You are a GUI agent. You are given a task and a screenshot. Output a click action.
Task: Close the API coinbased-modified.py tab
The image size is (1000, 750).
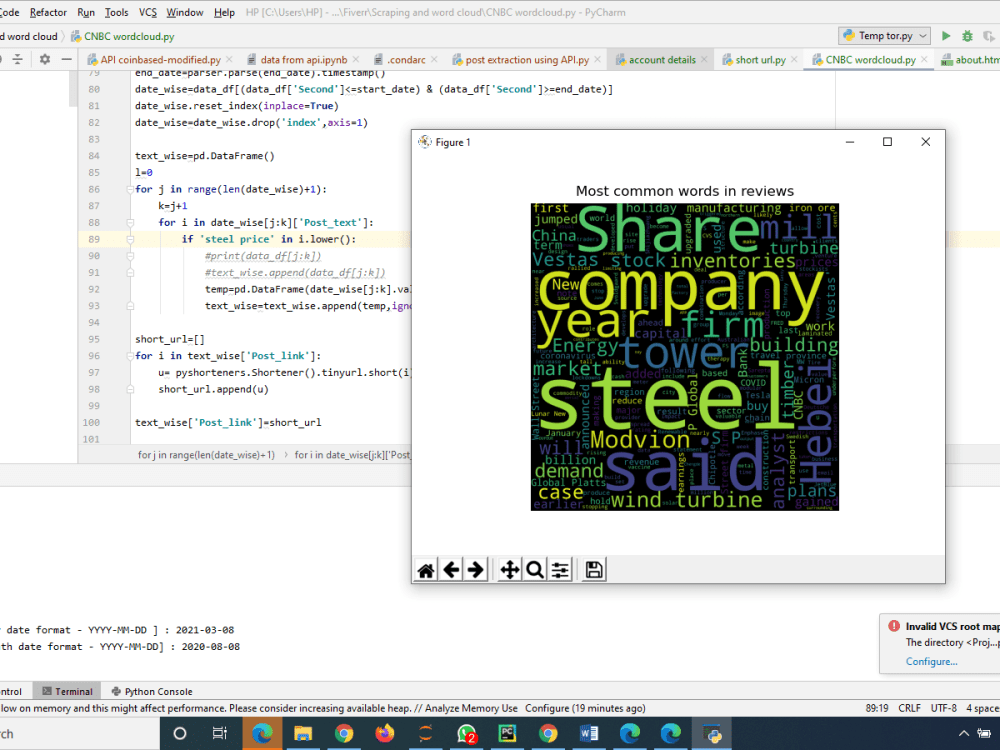click(229, 59)
